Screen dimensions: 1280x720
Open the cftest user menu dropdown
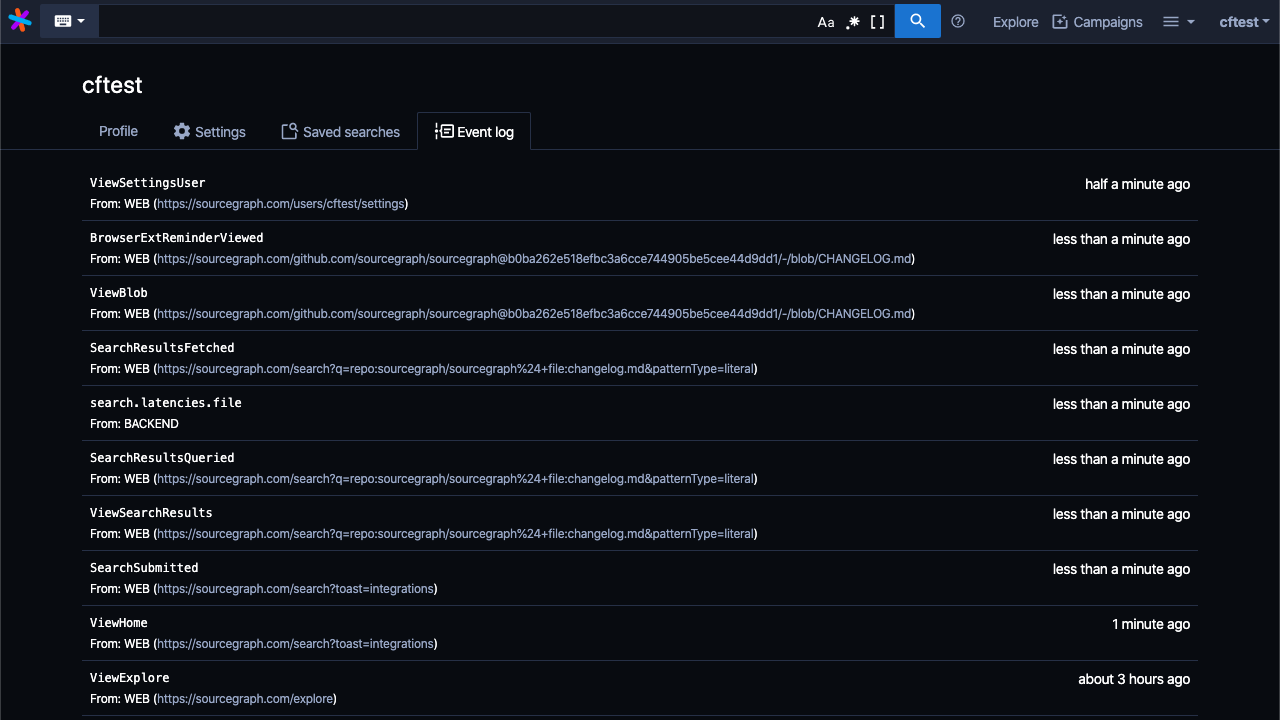[1244, 22]
